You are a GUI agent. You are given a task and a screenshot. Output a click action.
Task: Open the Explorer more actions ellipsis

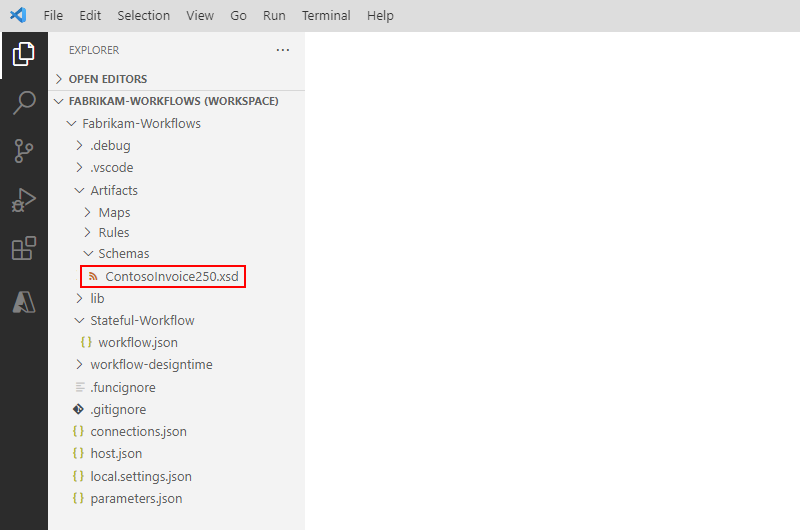point(283,50)
